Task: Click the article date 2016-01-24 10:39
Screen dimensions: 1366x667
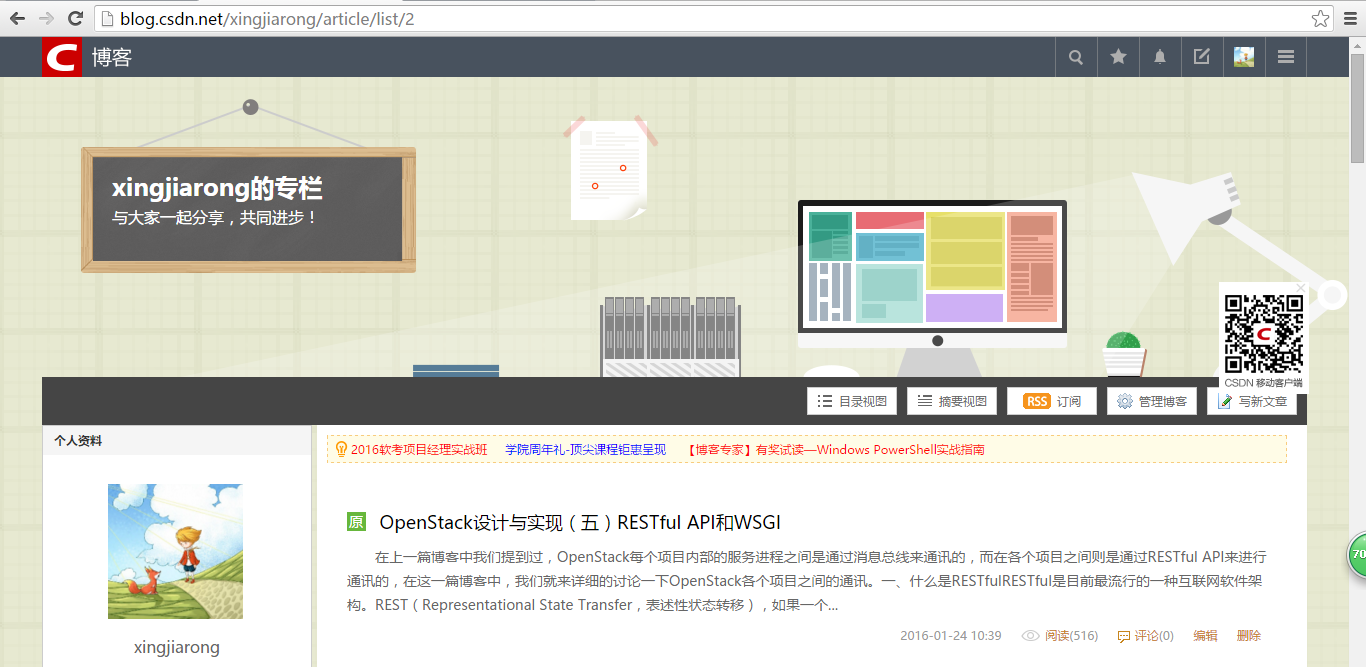Action: tap(950, 636)
